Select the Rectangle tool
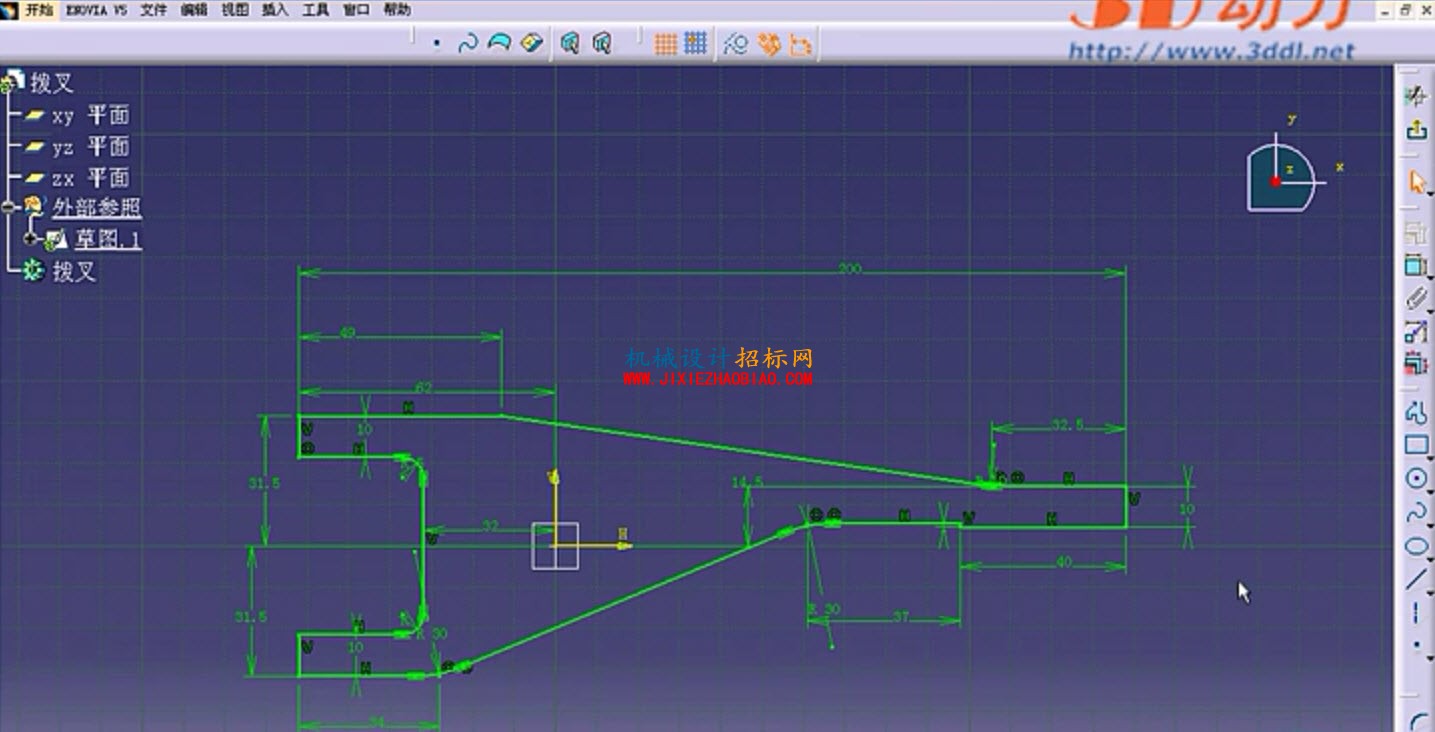The width and height of the screenshot is (1435, 732). [x=1415, y=445]
